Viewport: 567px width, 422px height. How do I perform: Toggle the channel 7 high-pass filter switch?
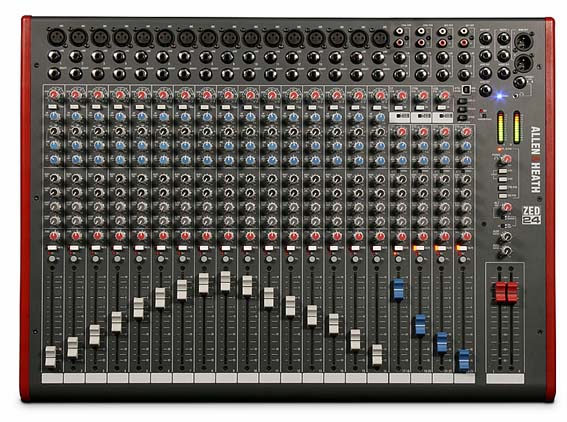pos(183,107)
